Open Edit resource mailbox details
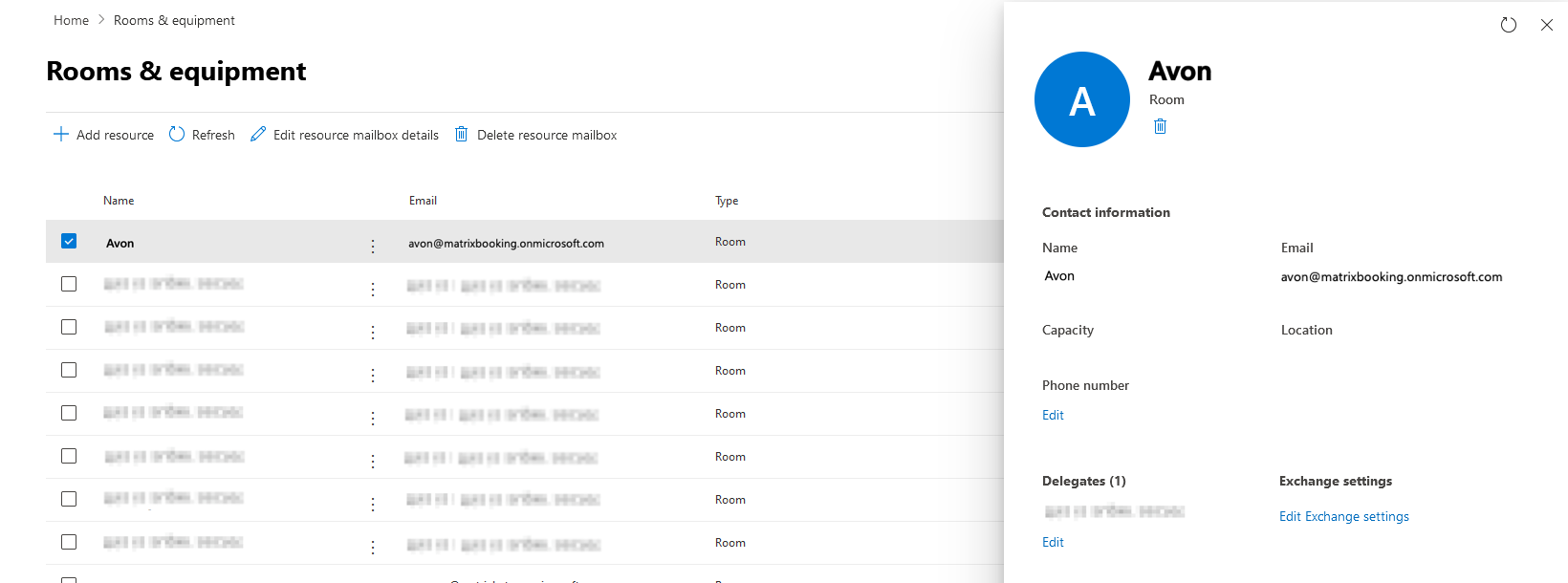The width and height of the screenshot is (1568, 583). [x=344, y=135]
